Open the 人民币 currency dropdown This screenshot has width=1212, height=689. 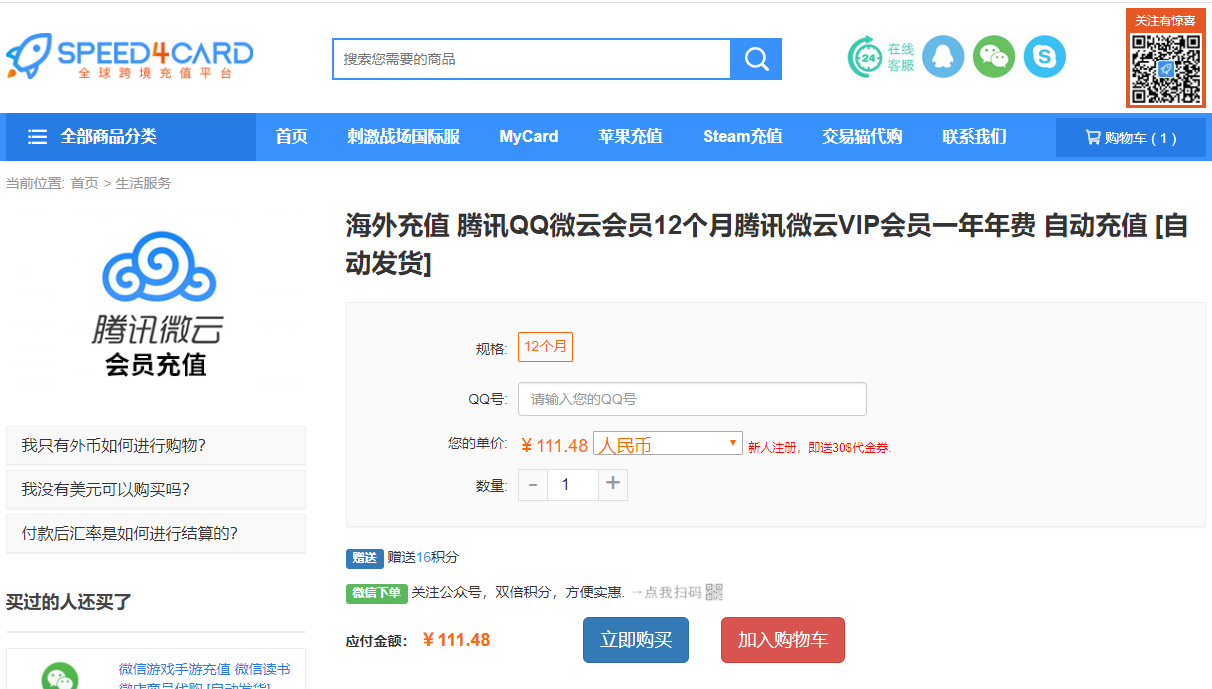click(668, 444)
